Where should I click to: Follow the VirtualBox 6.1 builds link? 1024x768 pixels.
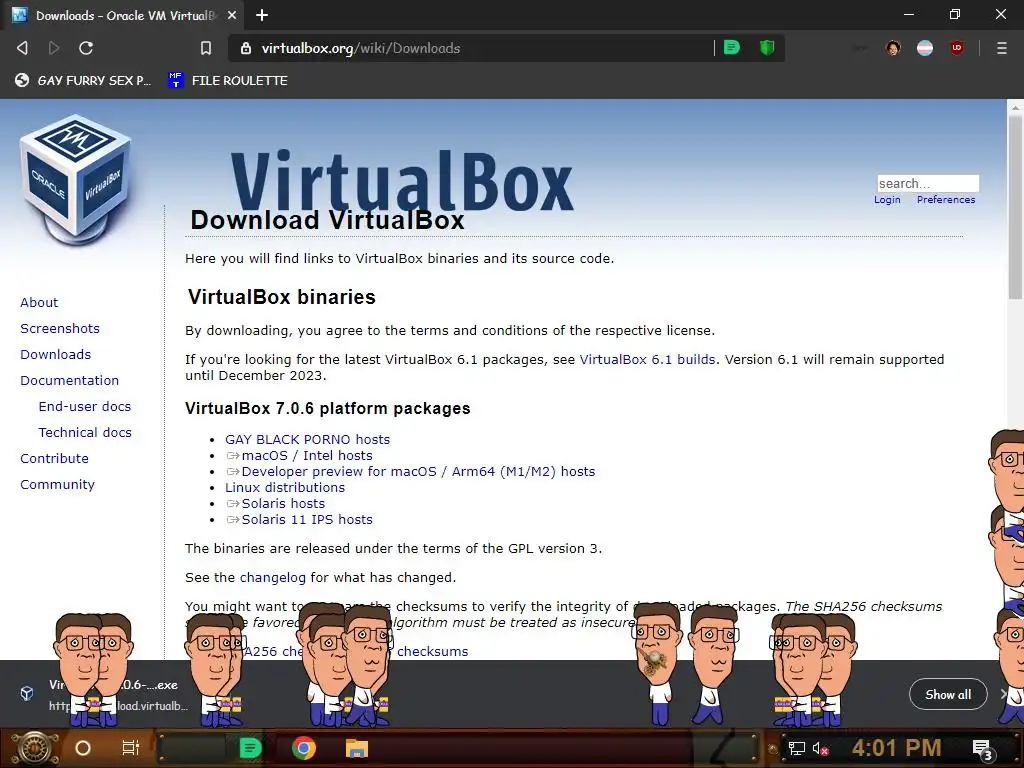[647, 360]
